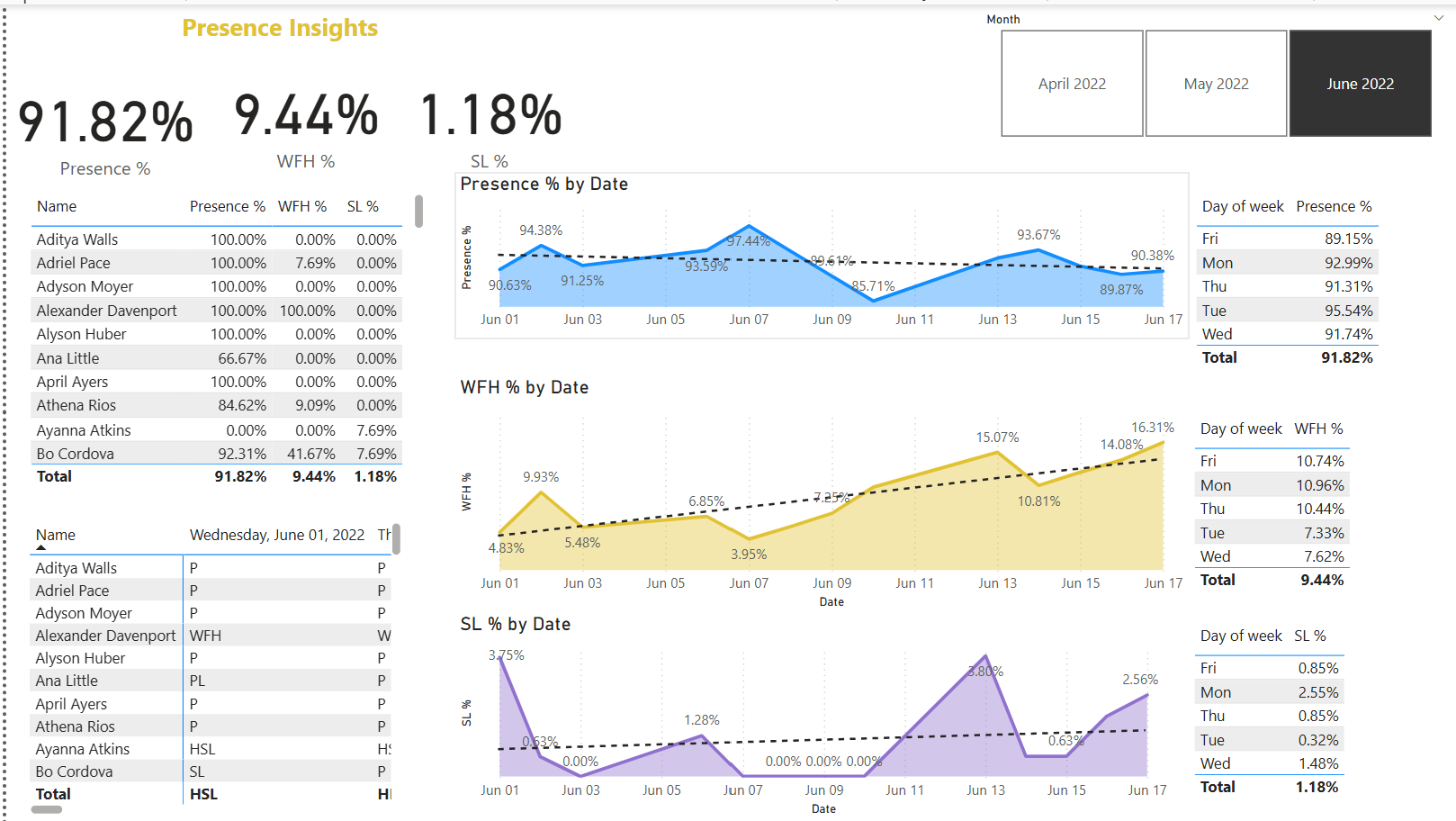1456x821 pixels.
Task: Sort by the SL % column in the employee table
Action: coord(363,206)
